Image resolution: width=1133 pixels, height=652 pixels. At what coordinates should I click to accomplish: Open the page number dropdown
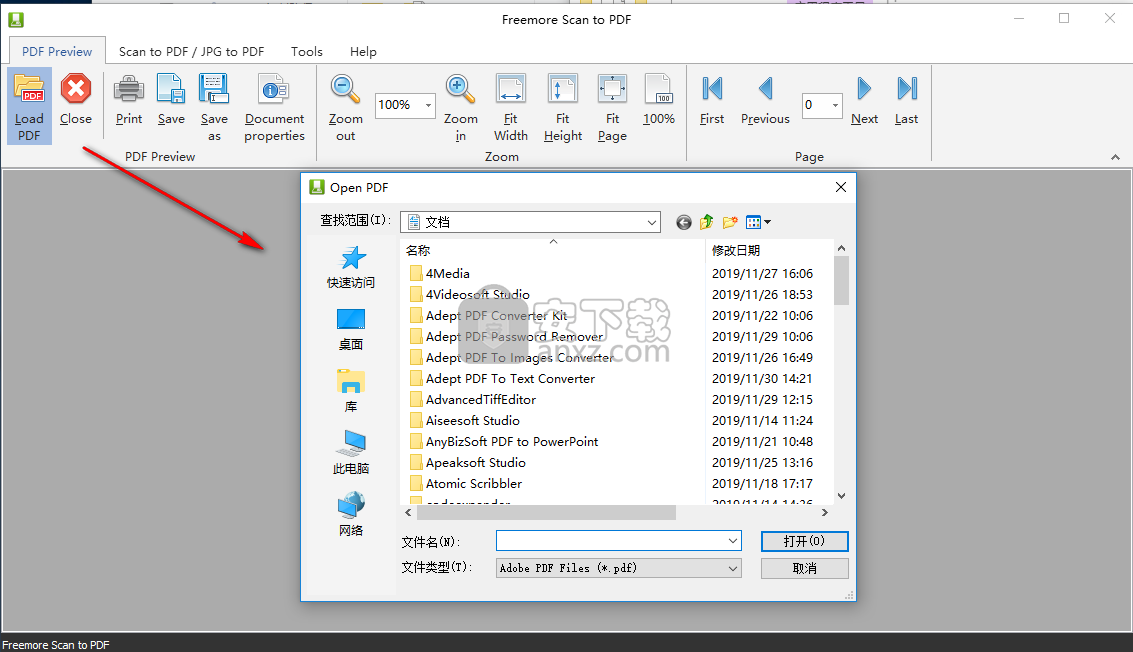[x=835, y=105]
